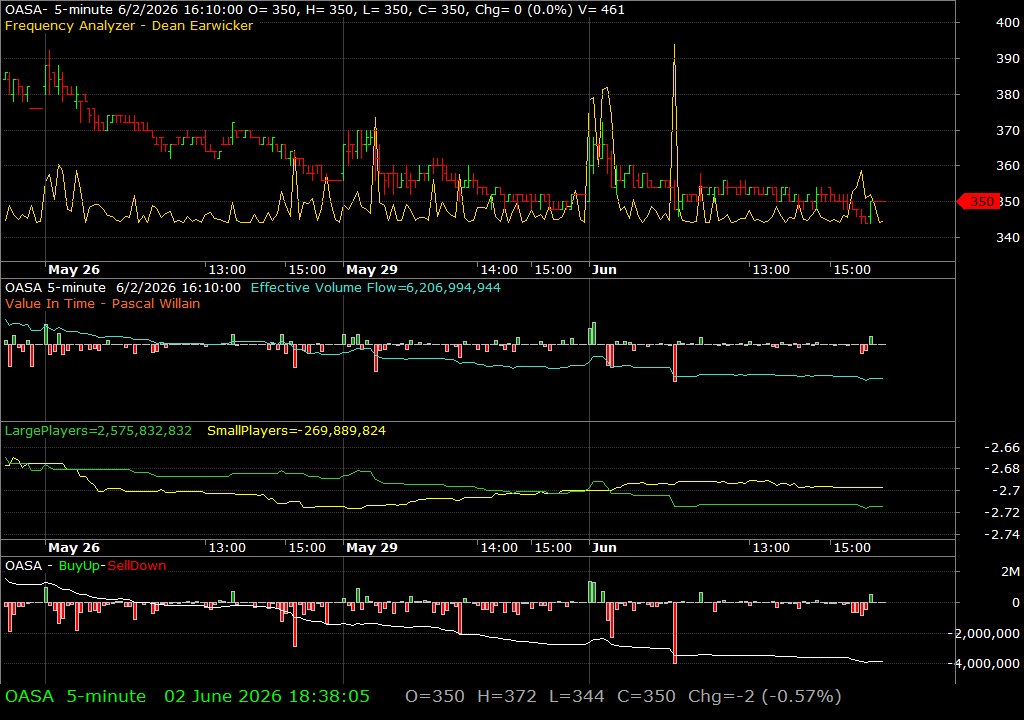Viewport: 1024px width, 720px height.
Task: Click the L=344 value in the status bar
Action: tap(577, 696)
